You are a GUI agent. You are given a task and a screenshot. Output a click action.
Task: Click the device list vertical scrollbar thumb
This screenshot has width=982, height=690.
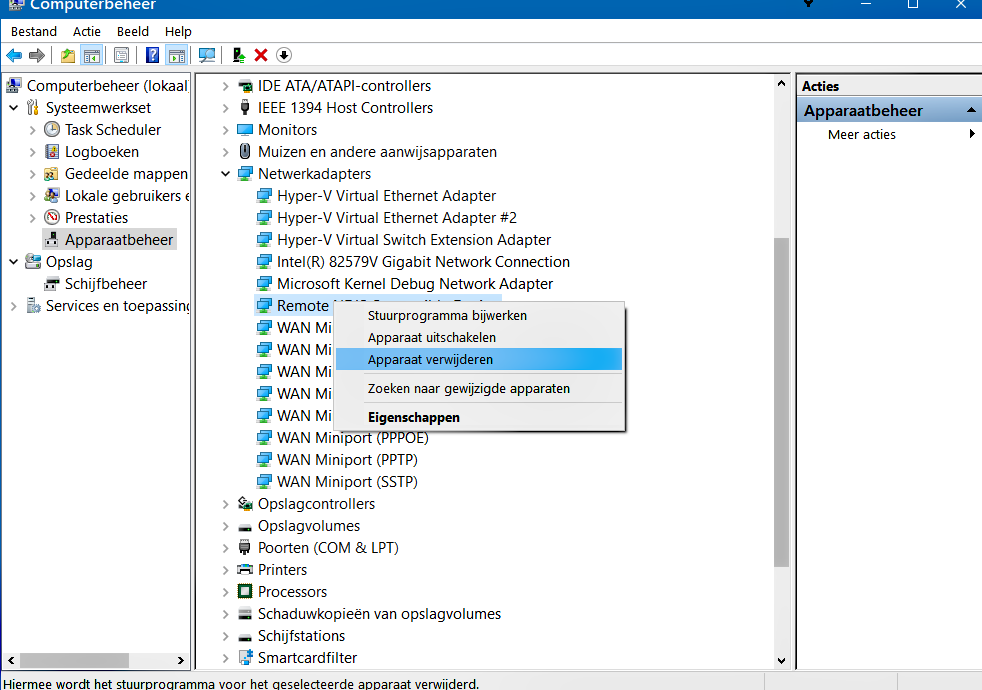[x=781, y=402]
